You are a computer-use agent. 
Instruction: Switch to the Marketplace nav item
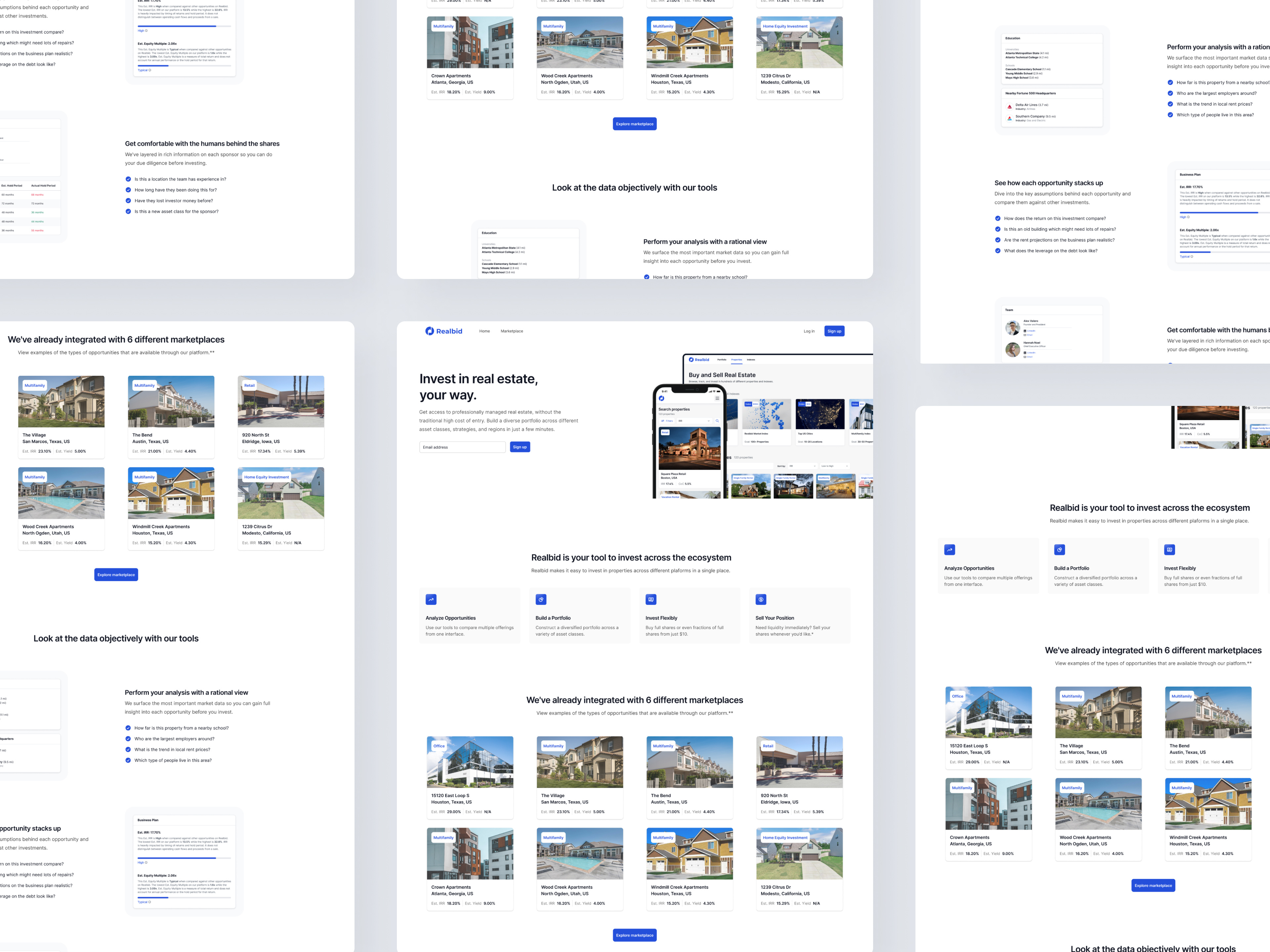point(512,331)
